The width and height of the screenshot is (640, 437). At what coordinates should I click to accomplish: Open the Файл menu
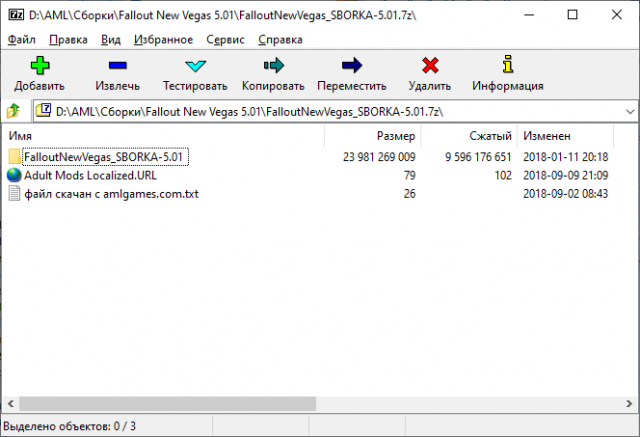tap(20, 39)
